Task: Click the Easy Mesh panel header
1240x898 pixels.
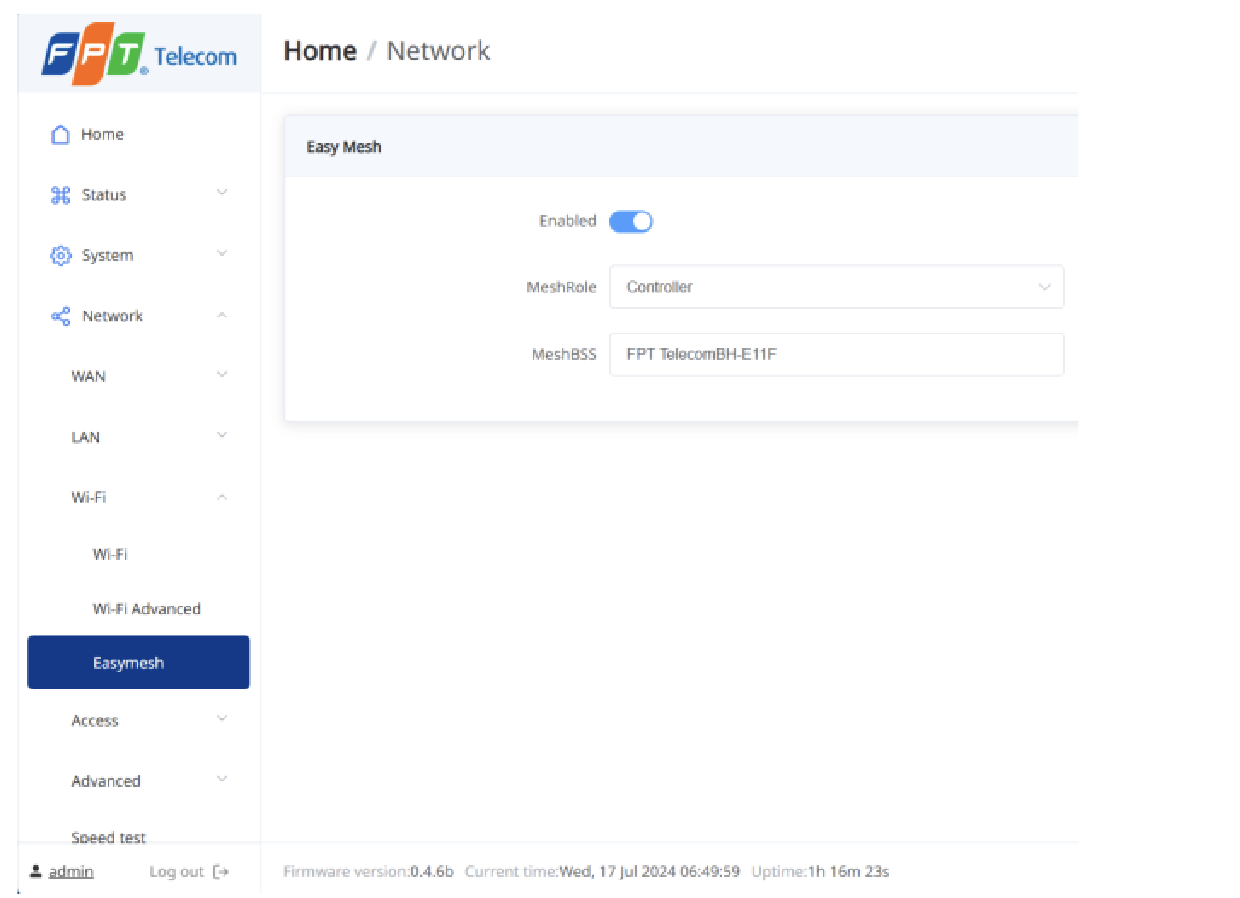Action: 681,147
